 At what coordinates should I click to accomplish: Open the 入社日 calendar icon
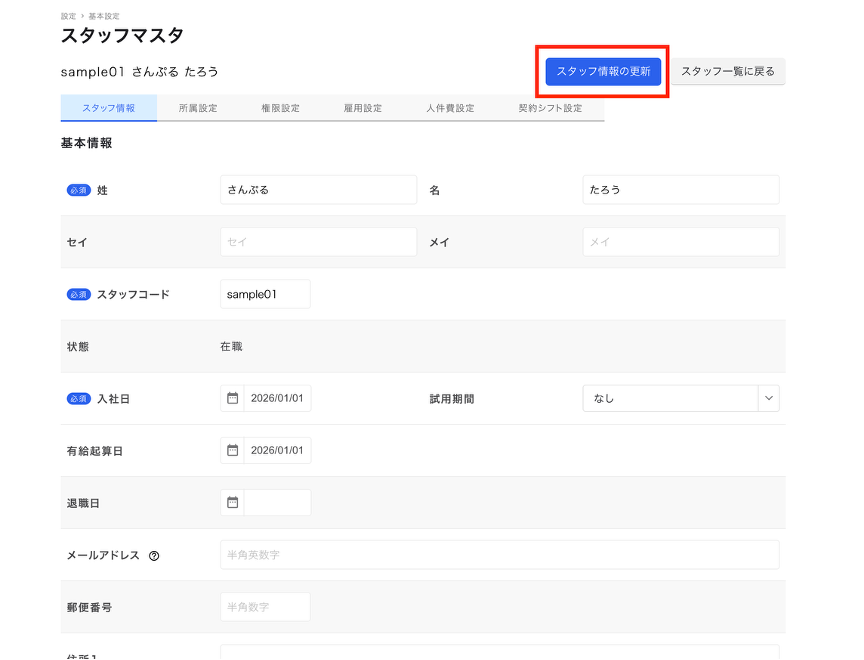pyautogui.click(x=232, y=398)
